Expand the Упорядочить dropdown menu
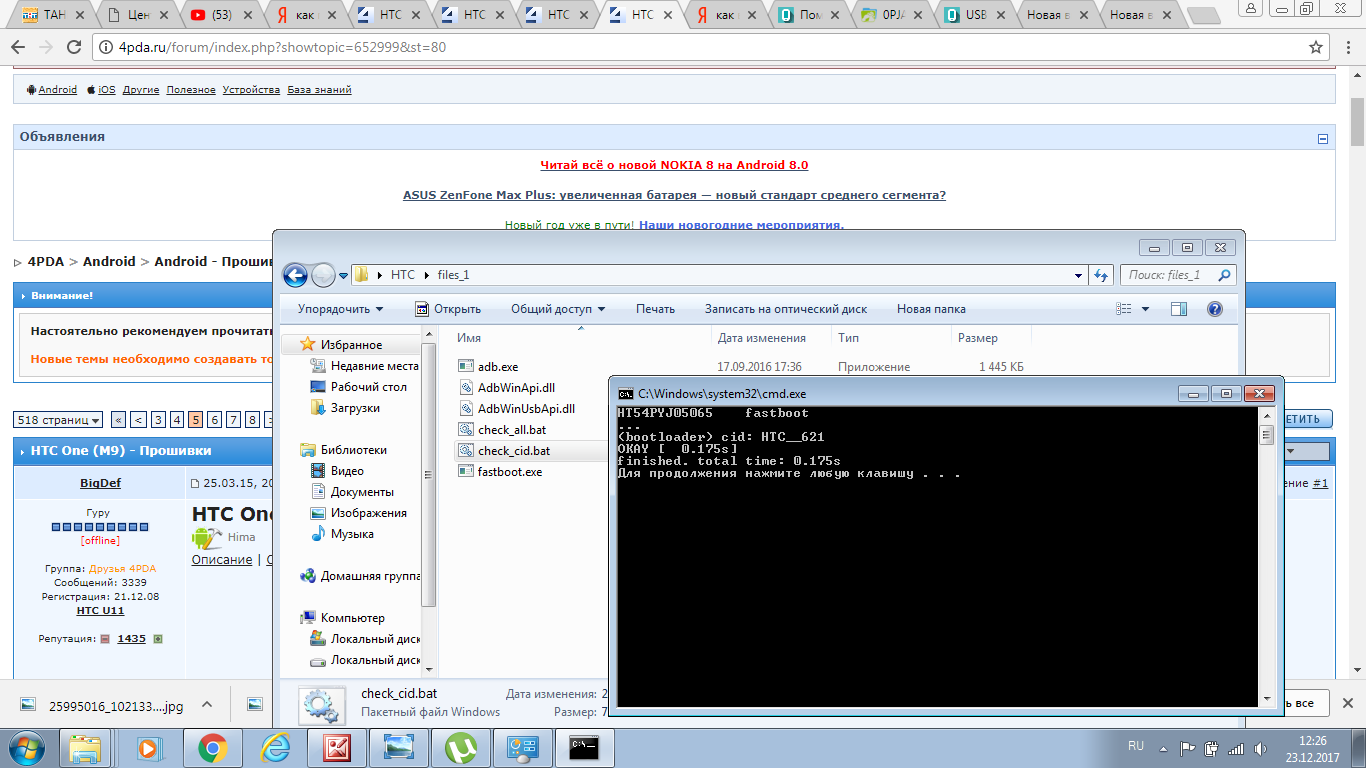 (x=340, y=309)
